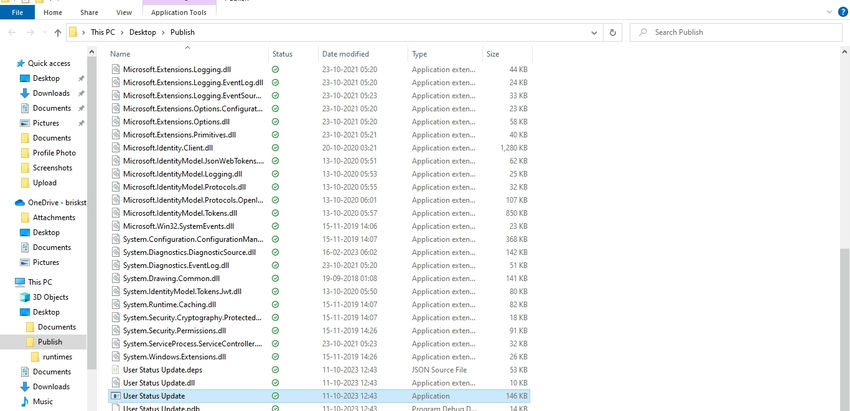Open pinned Desktop under Quick access

coord(46,78)
